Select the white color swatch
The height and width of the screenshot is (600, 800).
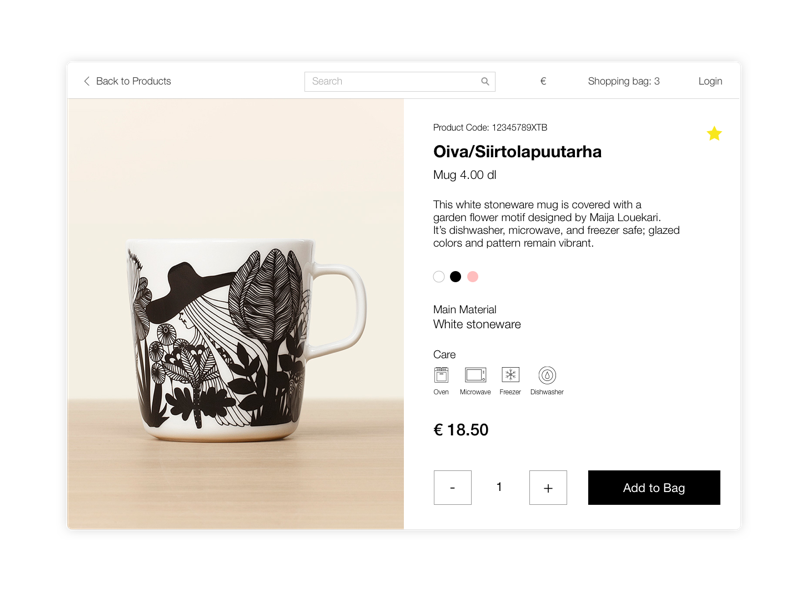tap(439, 277)
